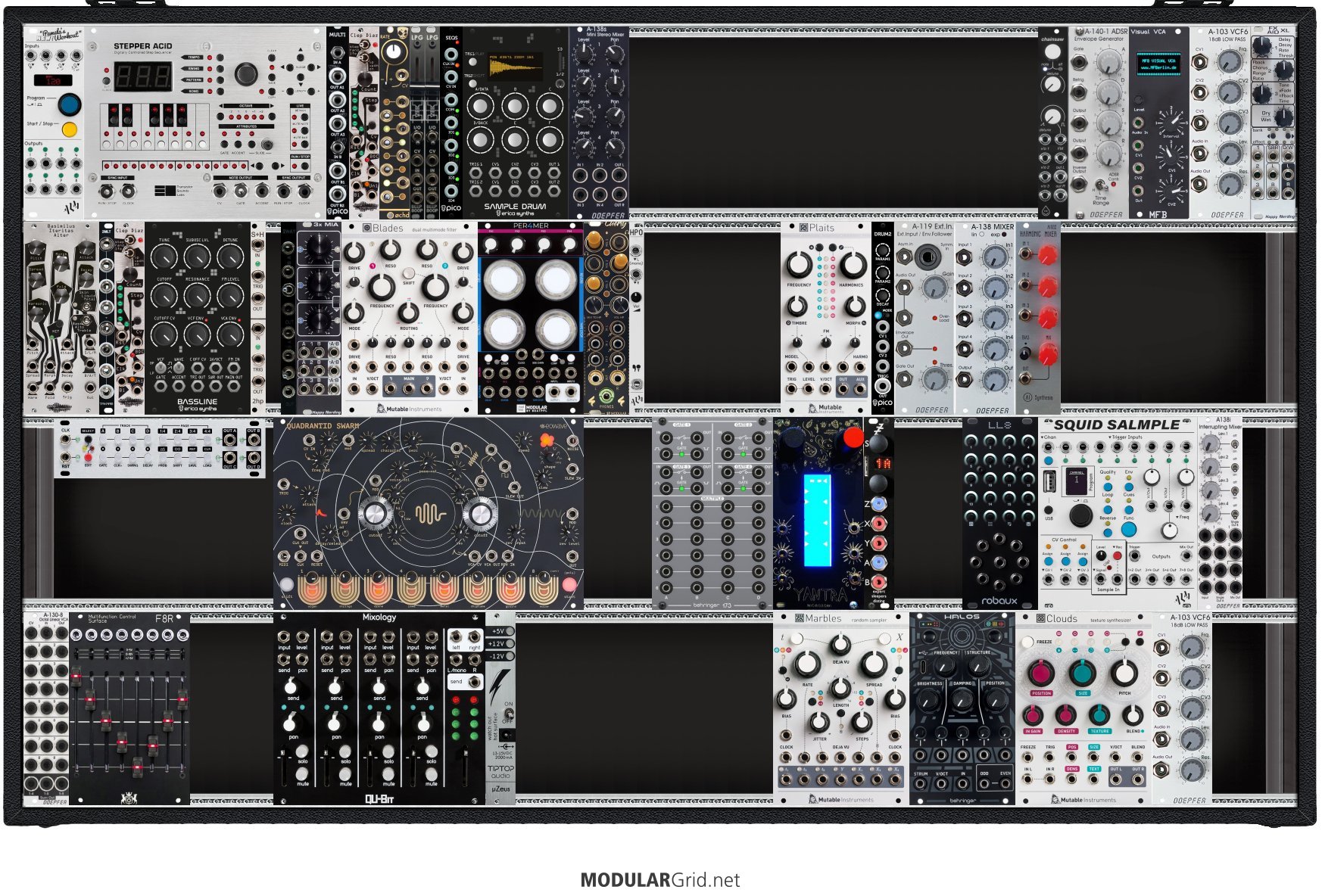Click the QUADRANTID SWARM title text

click(323, 425)
